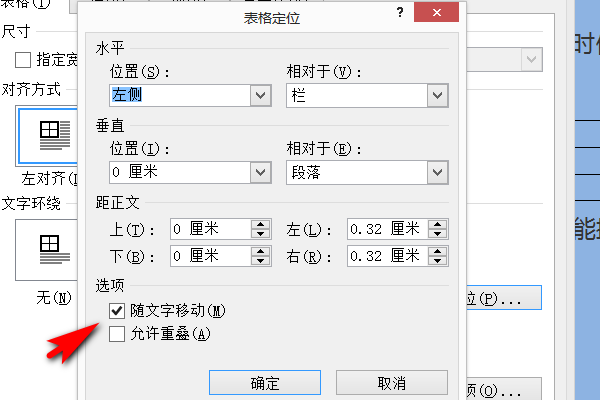Toggle the 随文字移动 checkbox

click(x=117, y=312)
